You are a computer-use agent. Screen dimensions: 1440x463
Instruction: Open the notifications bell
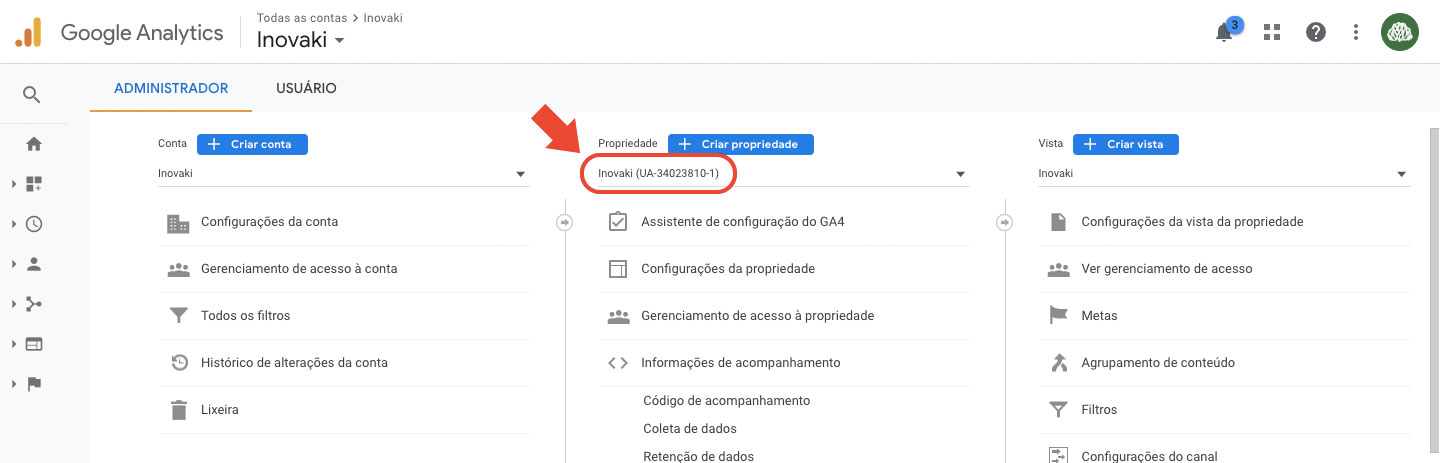(x=1224, y=32)
